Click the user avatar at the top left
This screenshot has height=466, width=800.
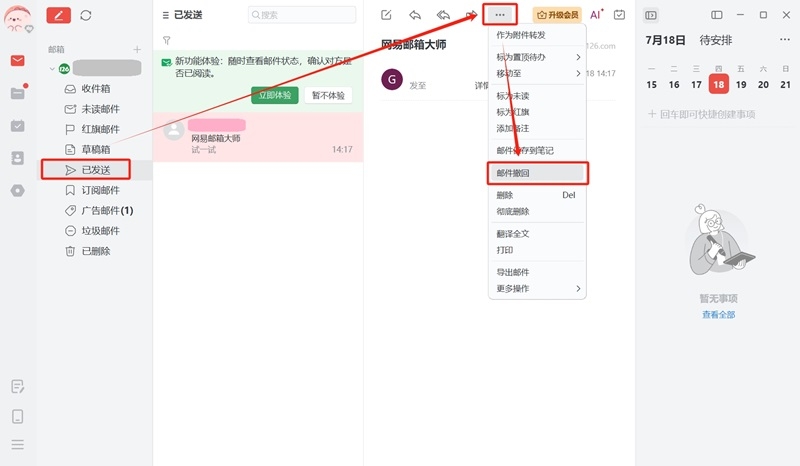[17, 19]
